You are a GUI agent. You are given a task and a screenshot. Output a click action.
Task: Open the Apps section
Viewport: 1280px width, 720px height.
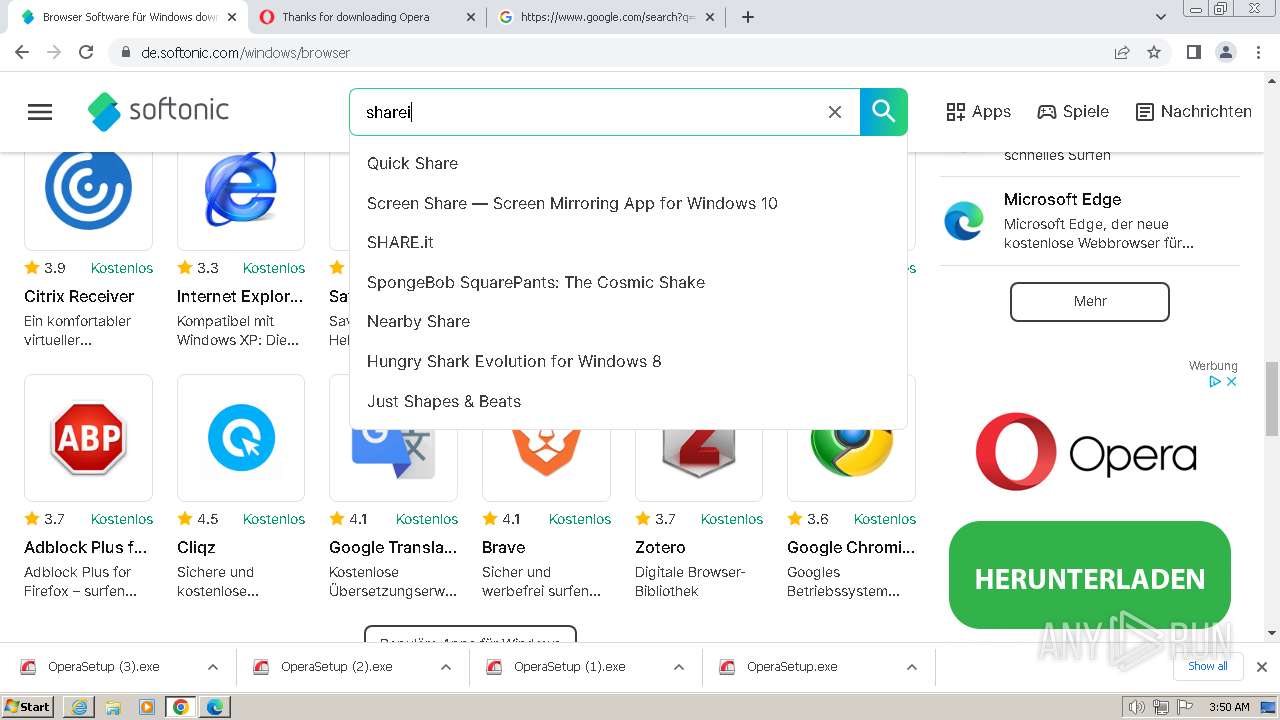pyautogui.click(x=979, y=112)
